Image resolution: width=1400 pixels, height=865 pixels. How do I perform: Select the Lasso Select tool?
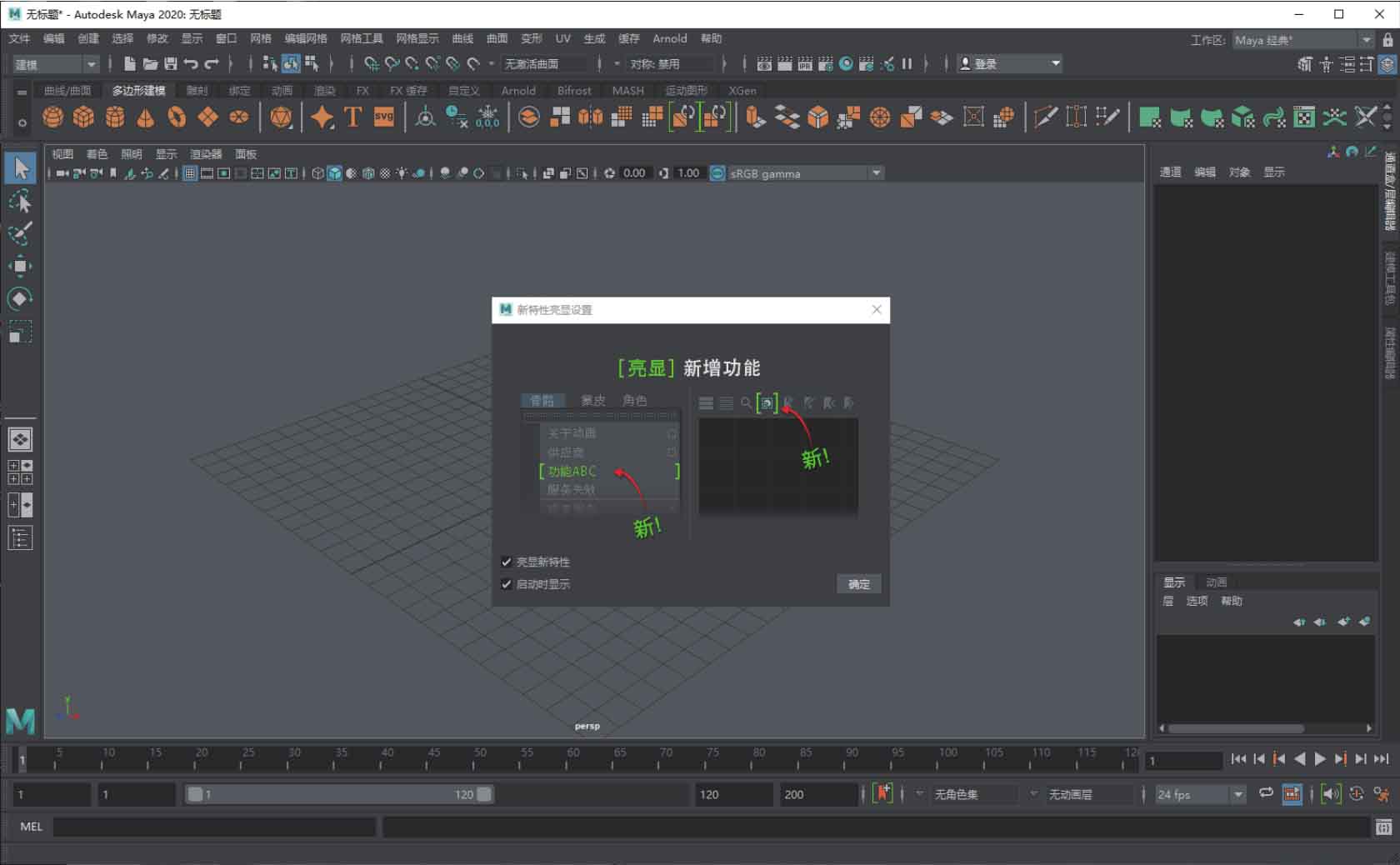(20, 202)
